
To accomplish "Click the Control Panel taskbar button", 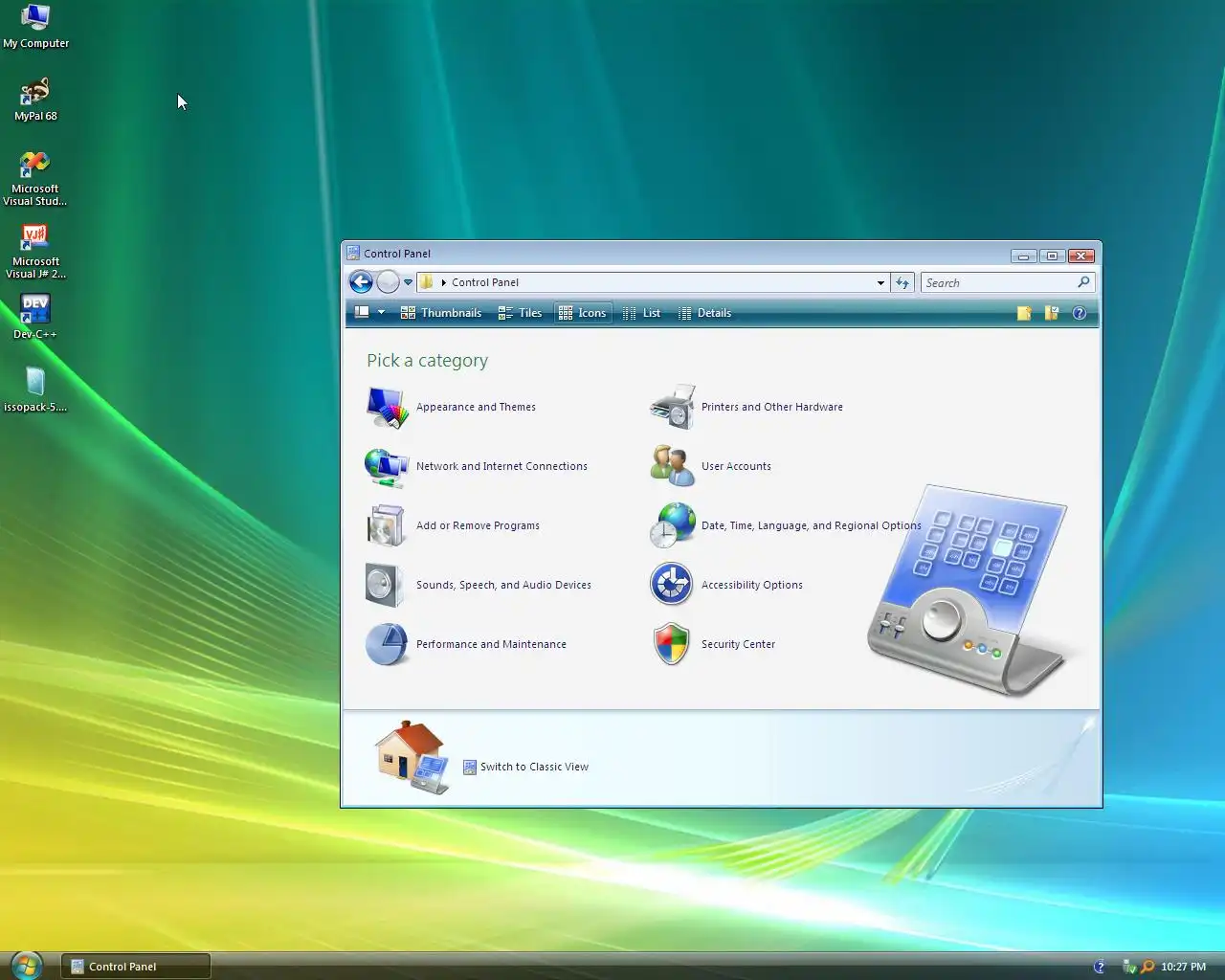I will point(136,967).
